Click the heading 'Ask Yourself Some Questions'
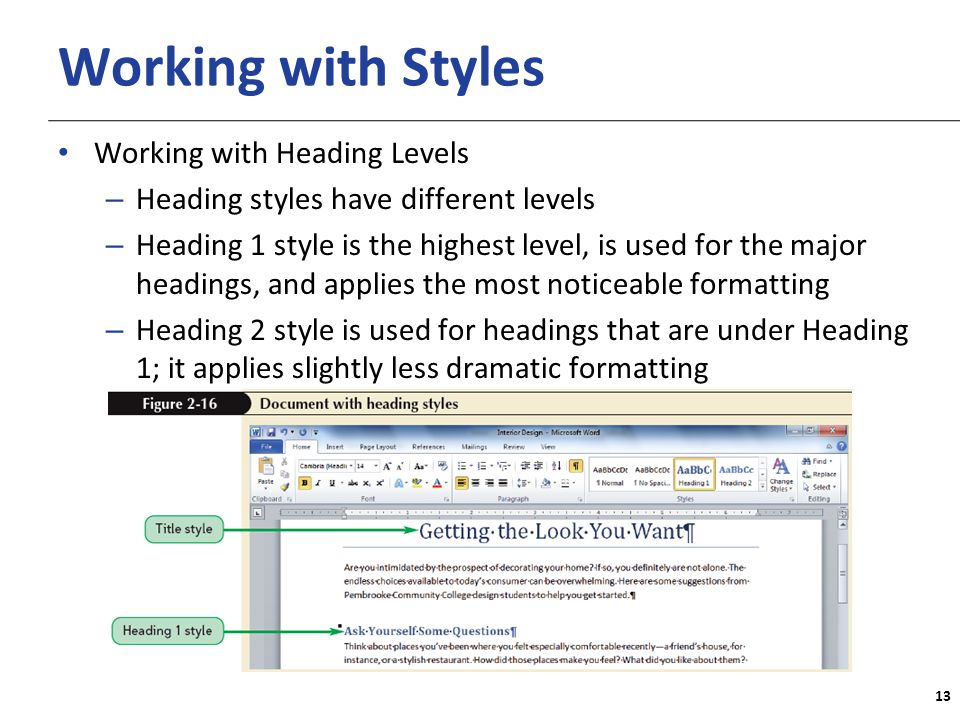 (427, 631)
